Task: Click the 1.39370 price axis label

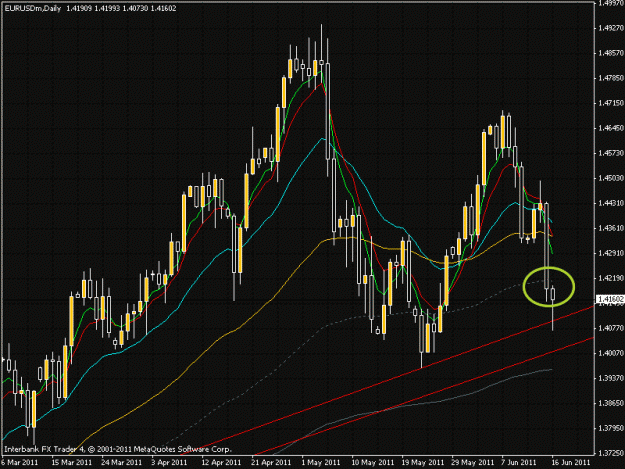Action: click(x=611, y=378)
